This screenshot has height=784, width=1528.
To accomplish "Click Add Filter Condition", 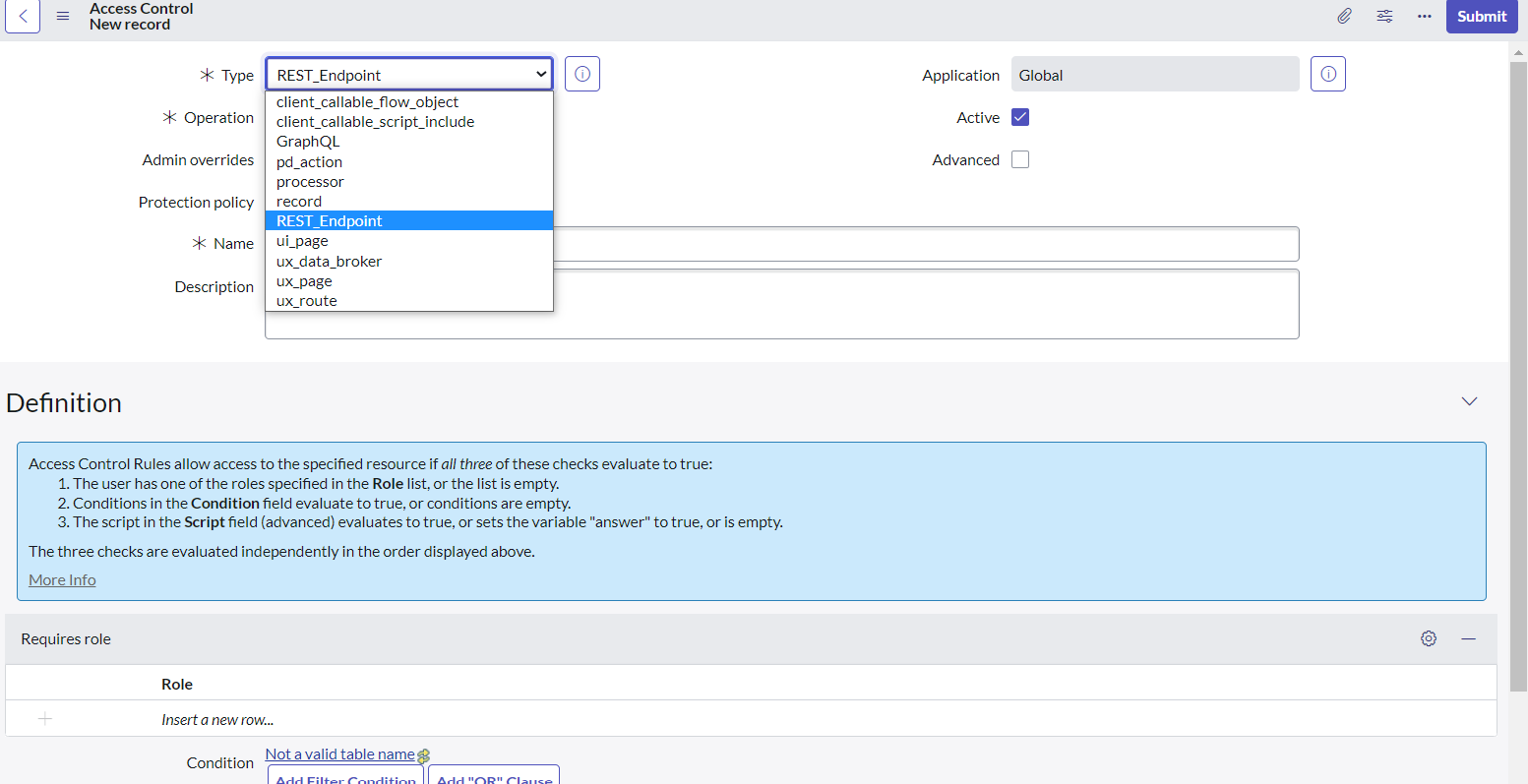I will [344, 778].
